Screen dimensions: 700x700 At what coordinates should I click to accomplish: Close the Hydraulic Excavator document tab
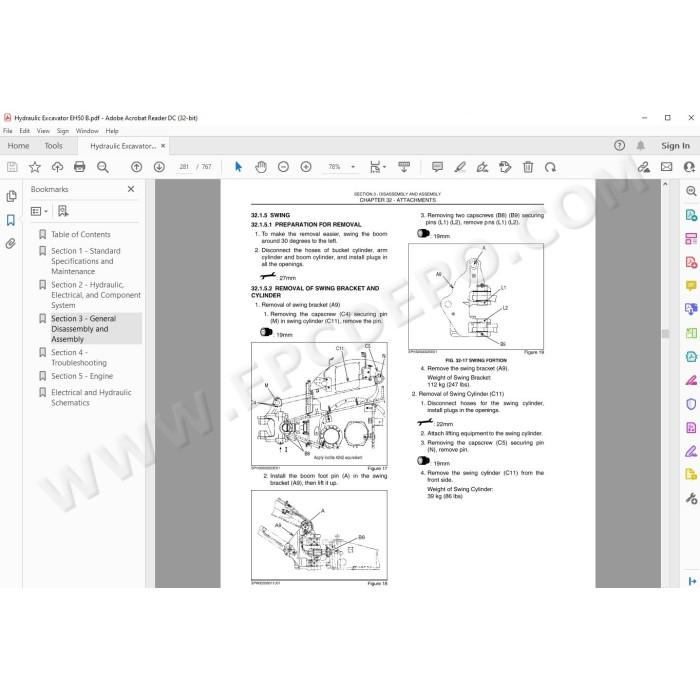[x=163, y=146]
